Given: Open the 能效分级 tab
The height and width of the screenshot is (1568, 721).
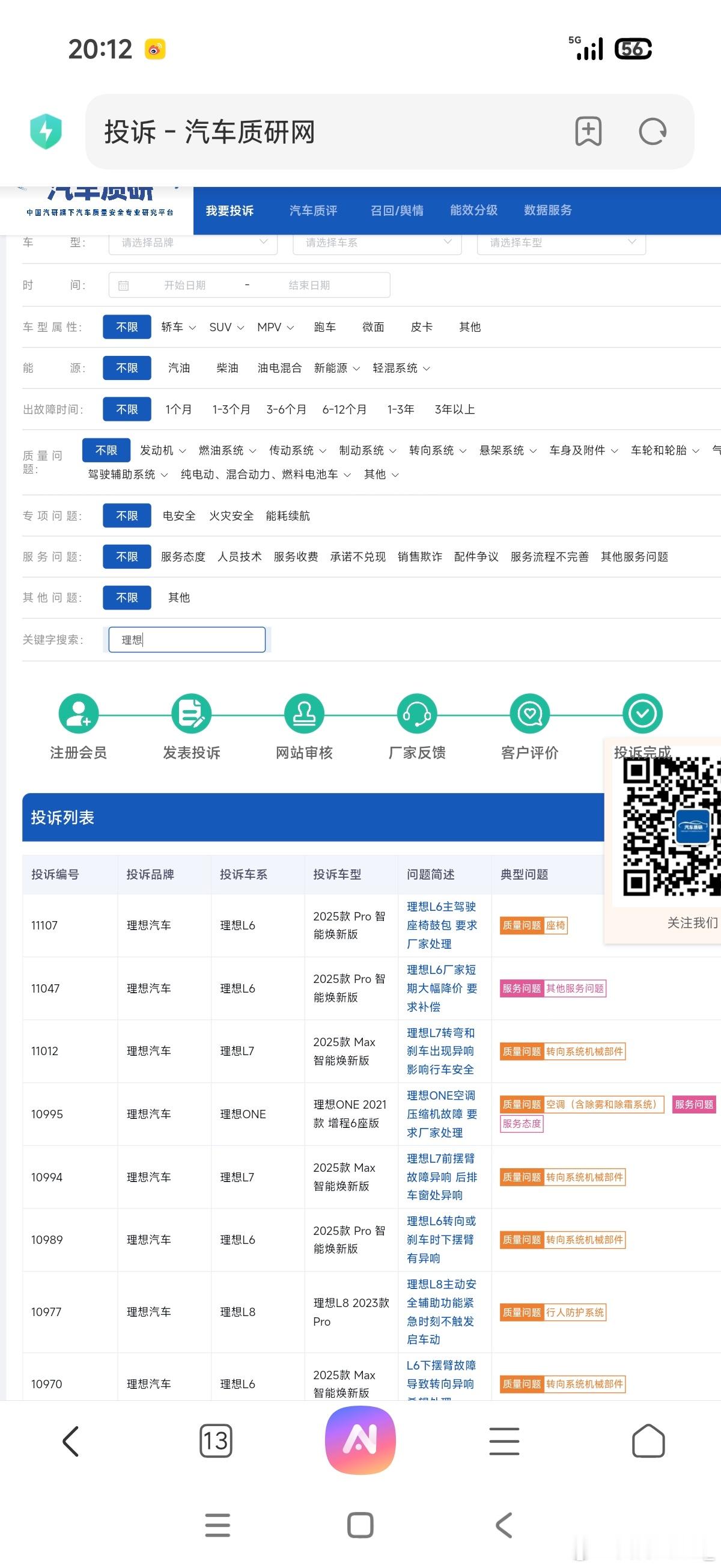Looking at the screenshot, I should (x=474, y=210).
